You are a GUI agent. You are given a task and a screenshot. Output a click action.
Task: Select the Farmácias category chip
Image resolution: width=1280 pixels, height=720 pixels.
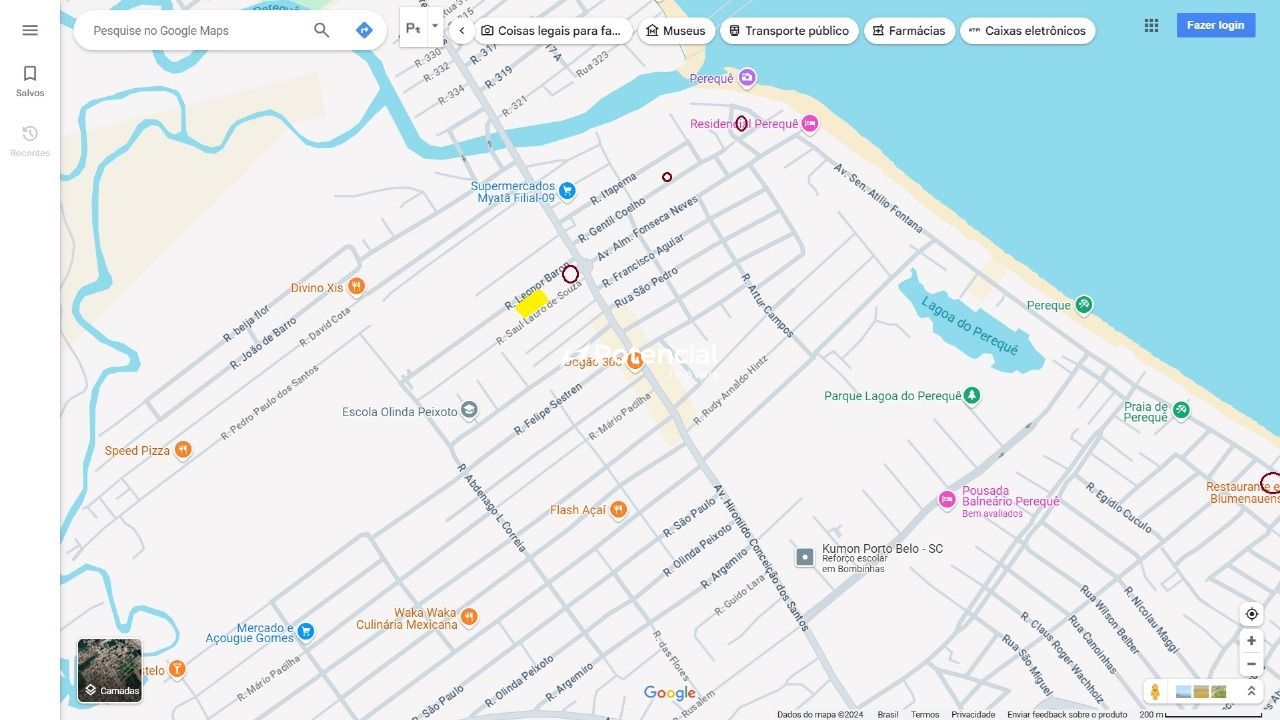pyautogui.click(x=909, y=31)
